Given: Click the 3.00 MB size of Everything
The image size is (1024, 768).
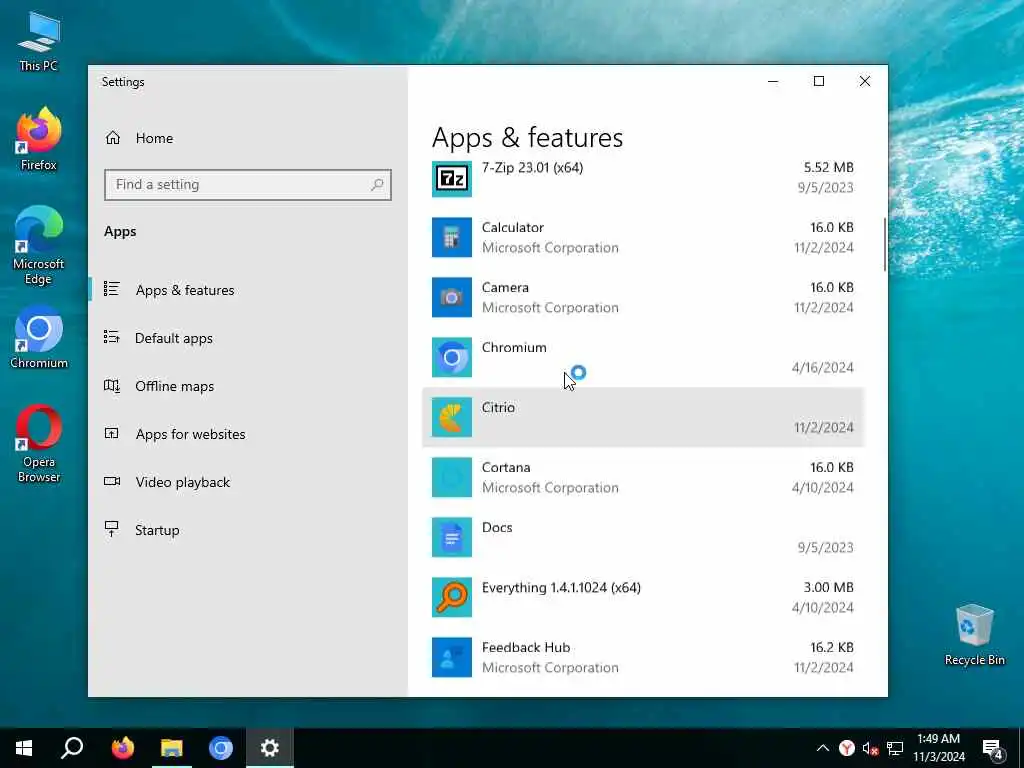Looking at the screenshot, I should pos(828,588).
